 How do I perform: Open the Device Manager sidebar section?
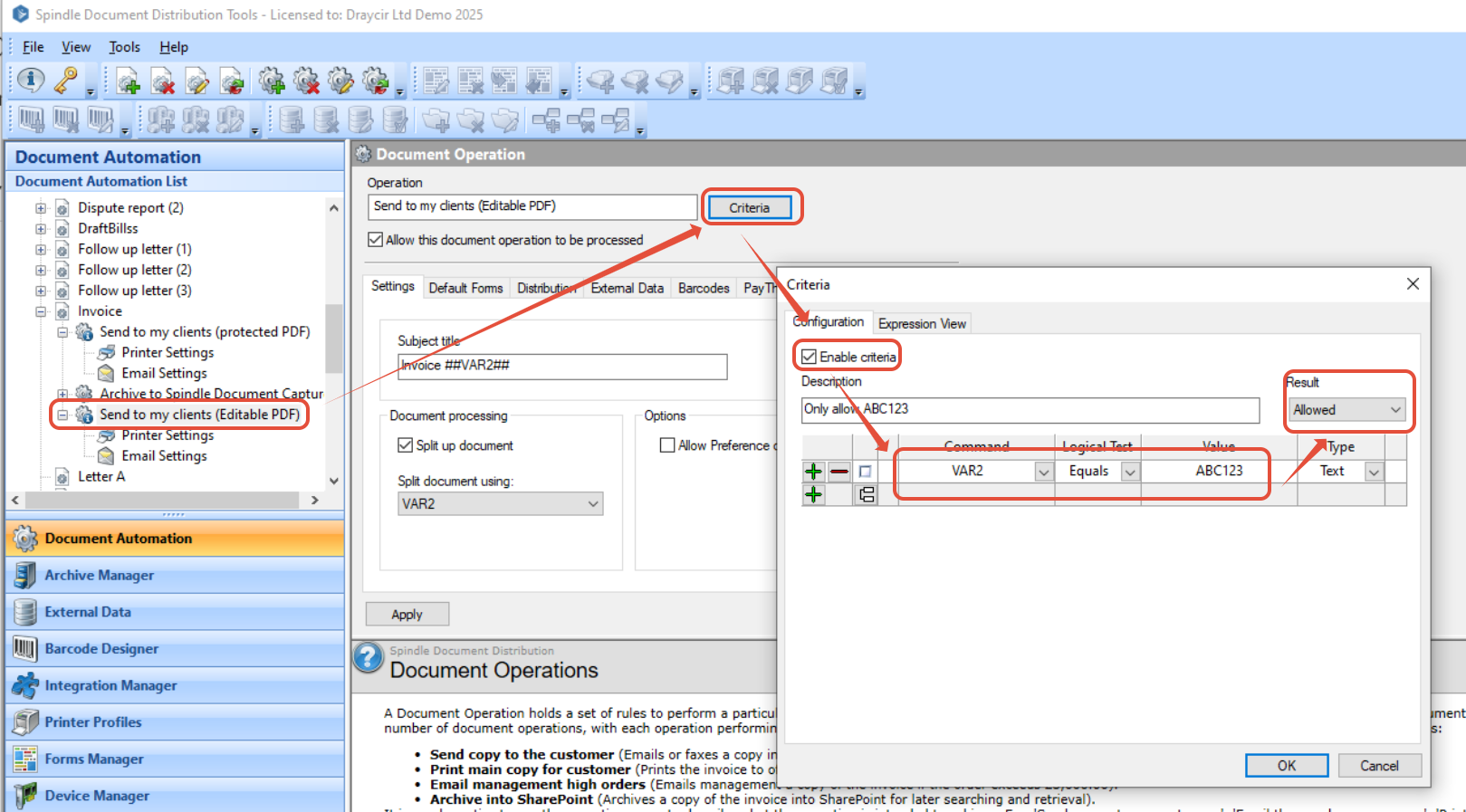175,796
